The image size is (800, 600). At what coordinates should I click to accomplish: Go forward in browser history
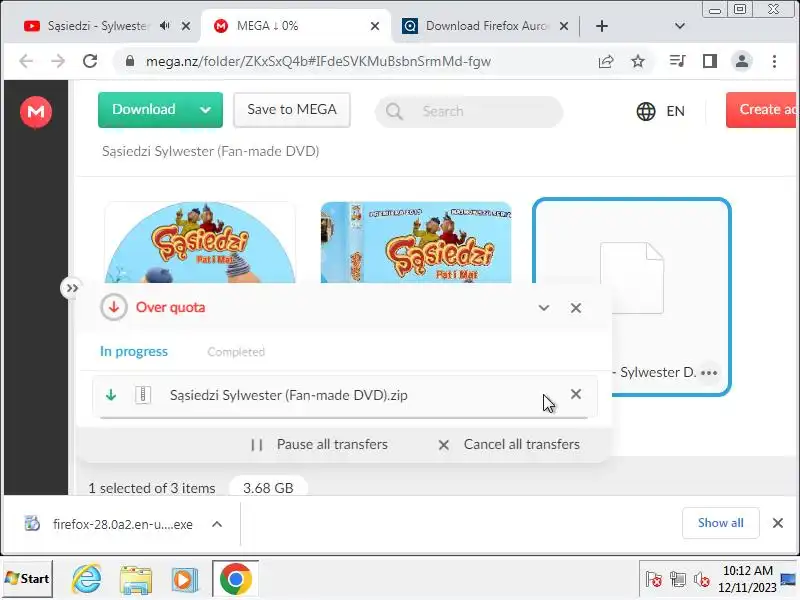point(58,61)
